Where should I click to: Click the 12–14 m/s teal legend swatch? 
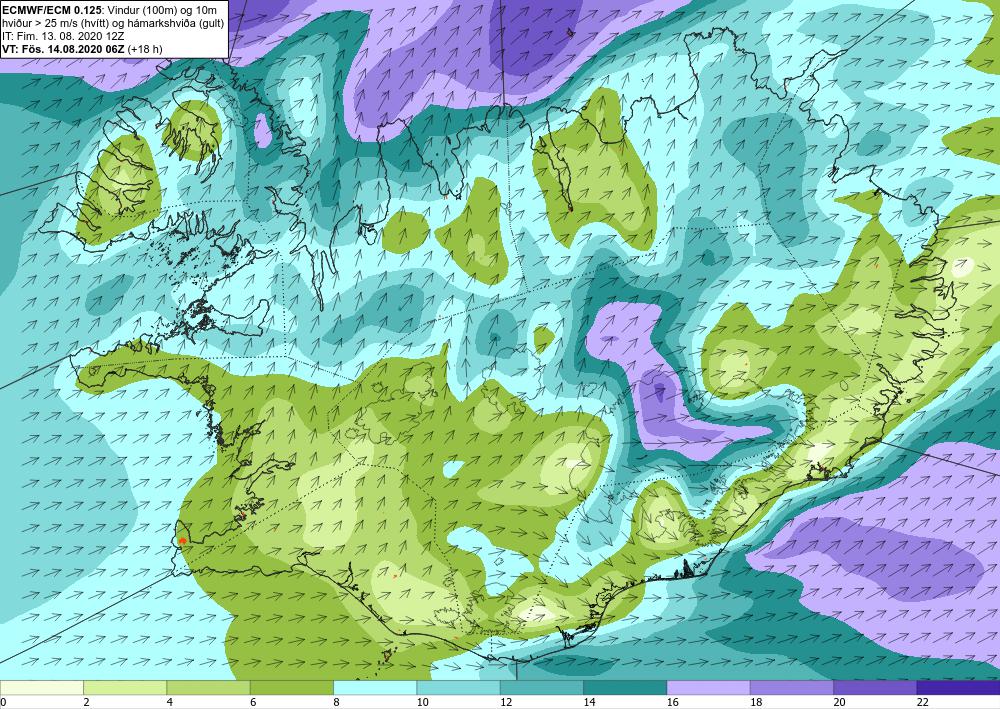[x=541, y=687]
